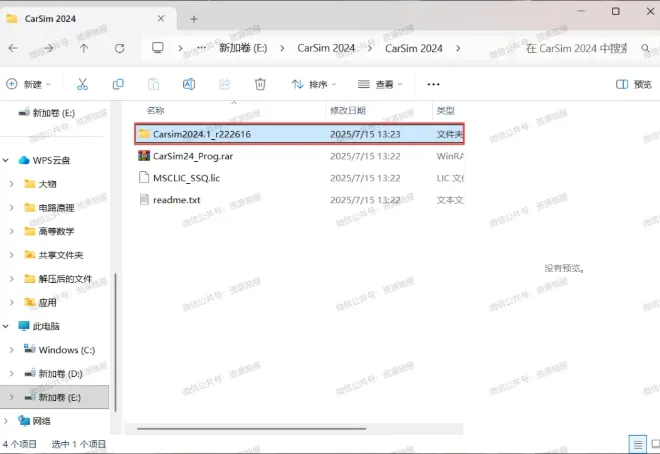Click the Delete trash icon
Viewport: 660px width, 454px height.
coord(260,84)
